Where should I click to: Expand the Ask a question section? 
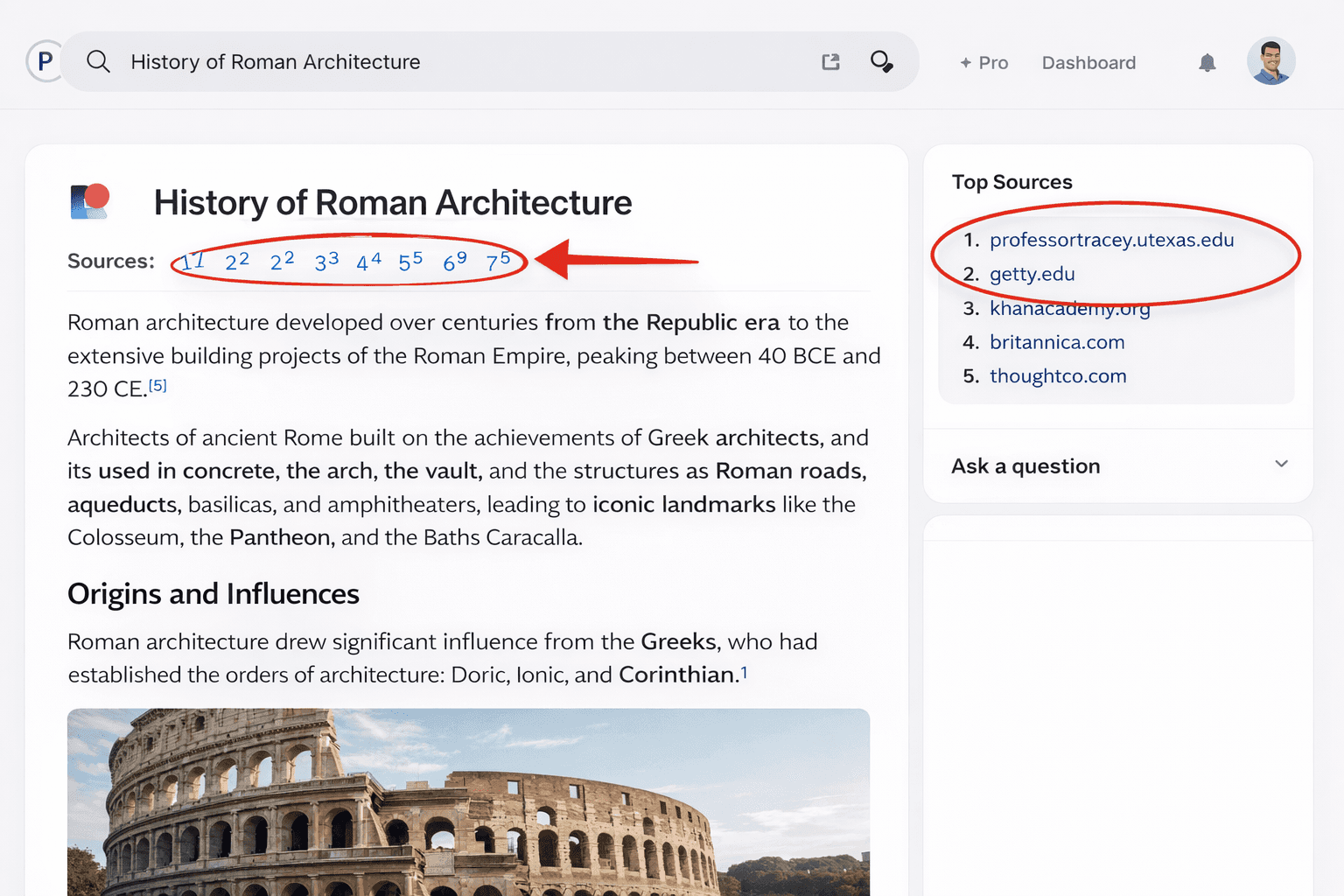1025,465
